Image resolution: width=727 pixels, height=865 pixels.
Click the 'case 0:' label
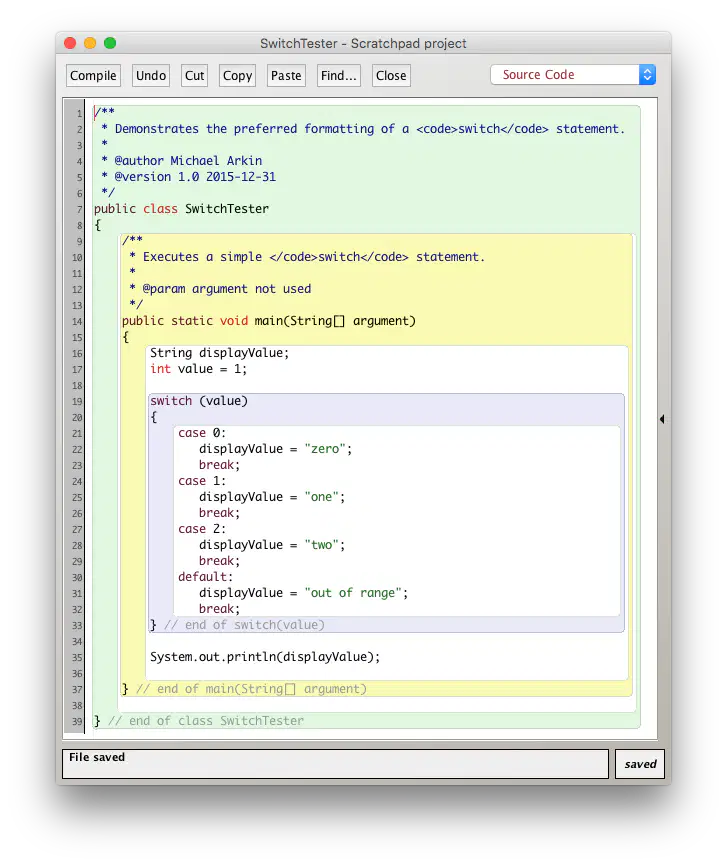(202, 432)
